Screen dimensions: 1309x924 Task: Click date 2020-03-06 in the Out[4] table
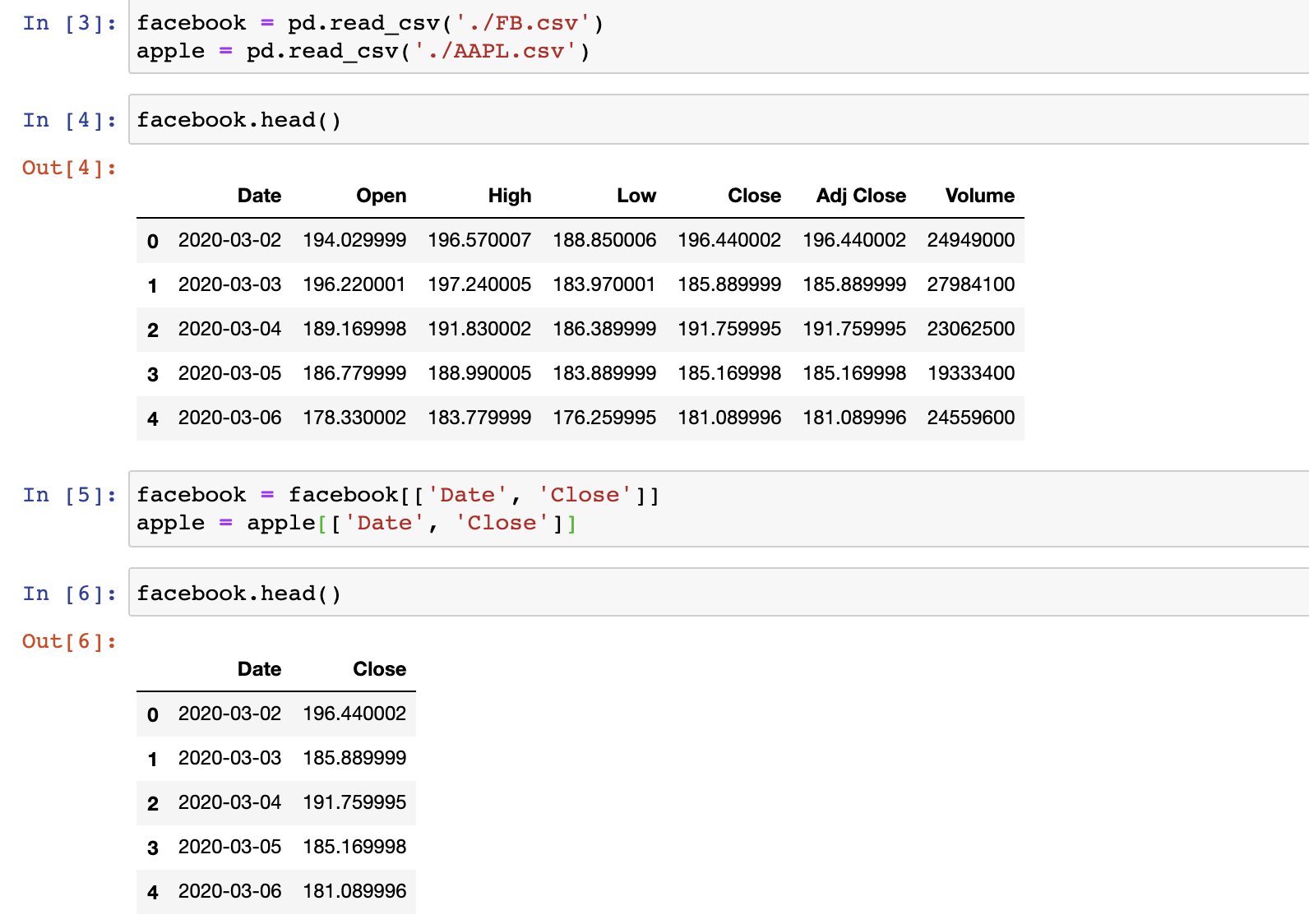click(x=229, y=418)
